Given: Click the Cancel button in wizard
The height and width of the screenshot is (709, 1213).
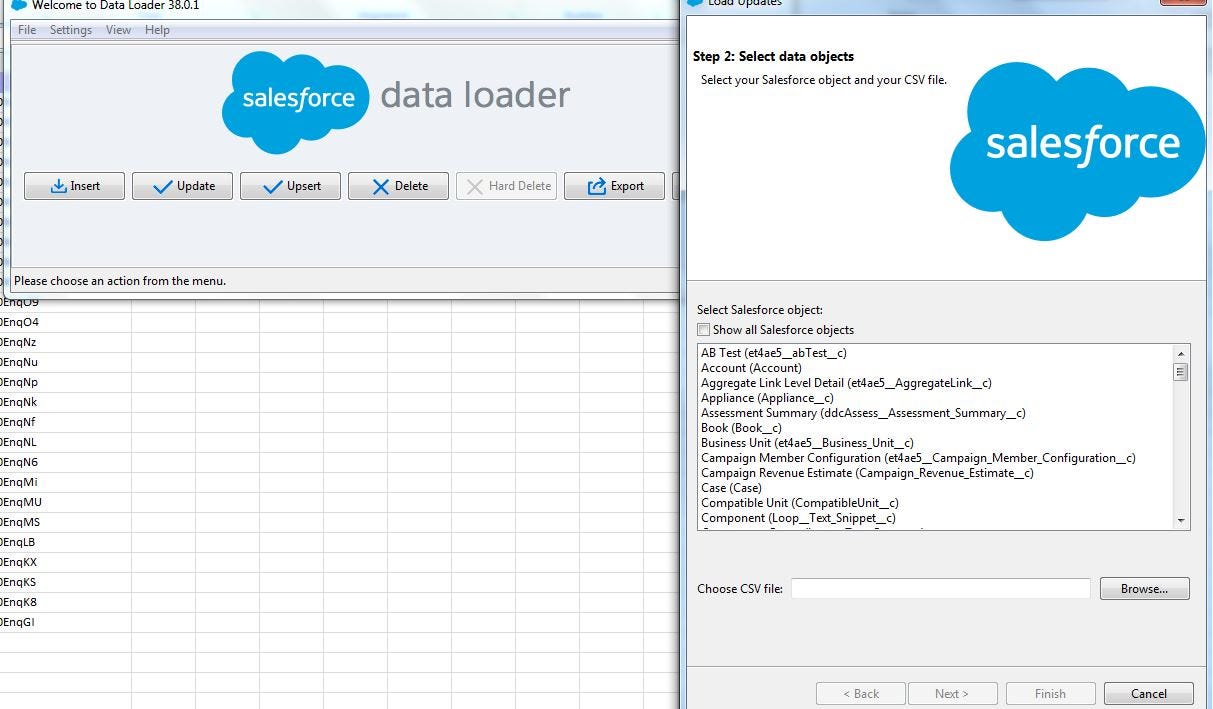Looking at the screenshot, I should tap(1149, 694).
